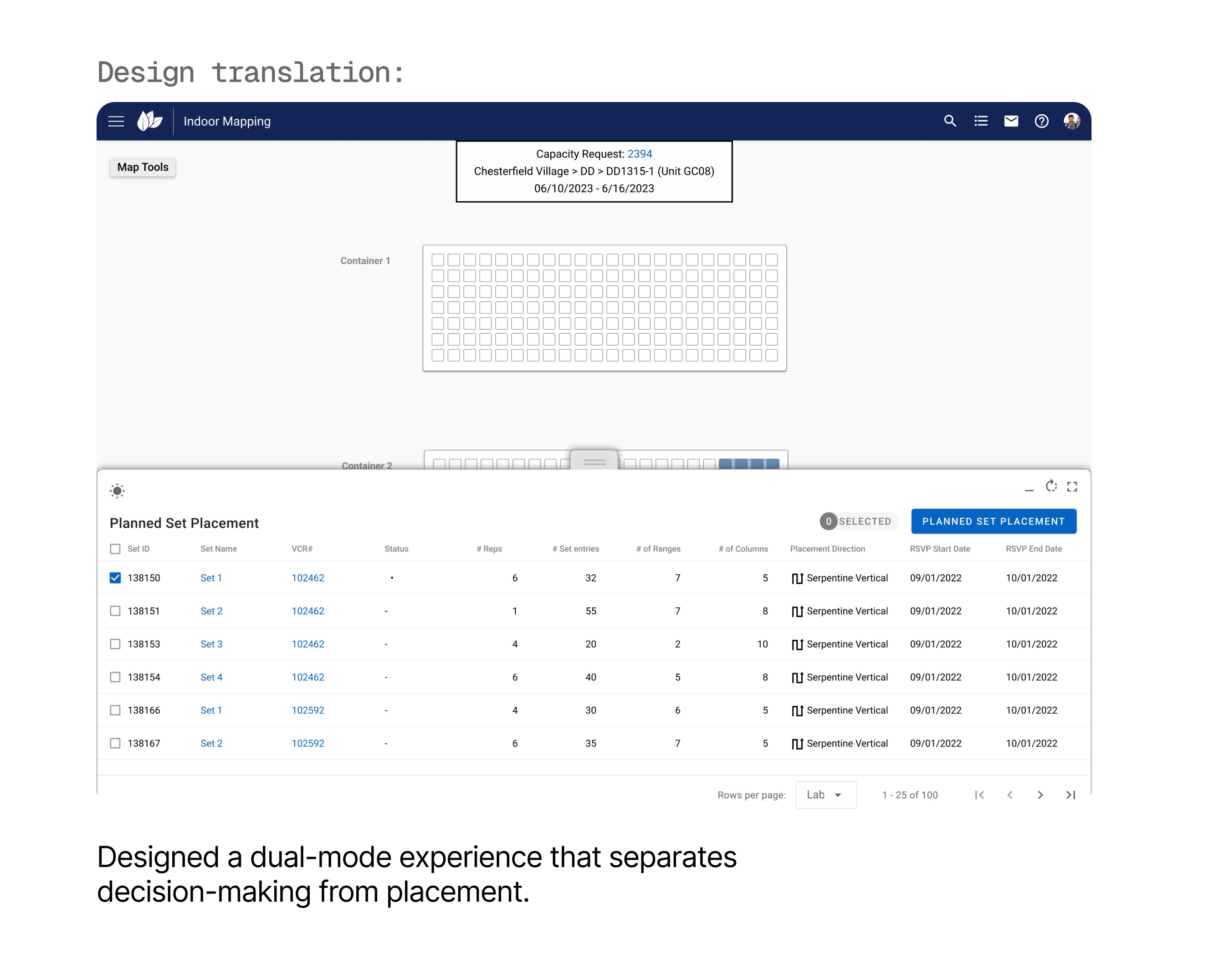1230x980 pixels.
Task: Expand panel with fullscreen icon
Action: pos(1072,486)
